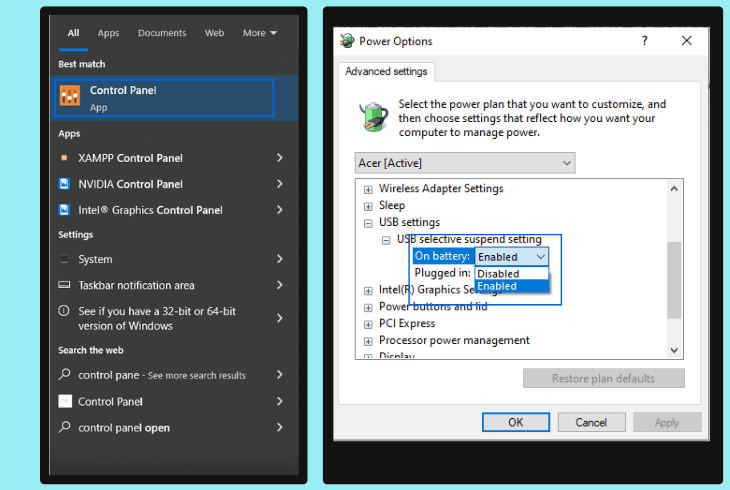Click the Apply button
Viewport: 730px width, 490px height.
pyautogui.click(x=667, y=422)
